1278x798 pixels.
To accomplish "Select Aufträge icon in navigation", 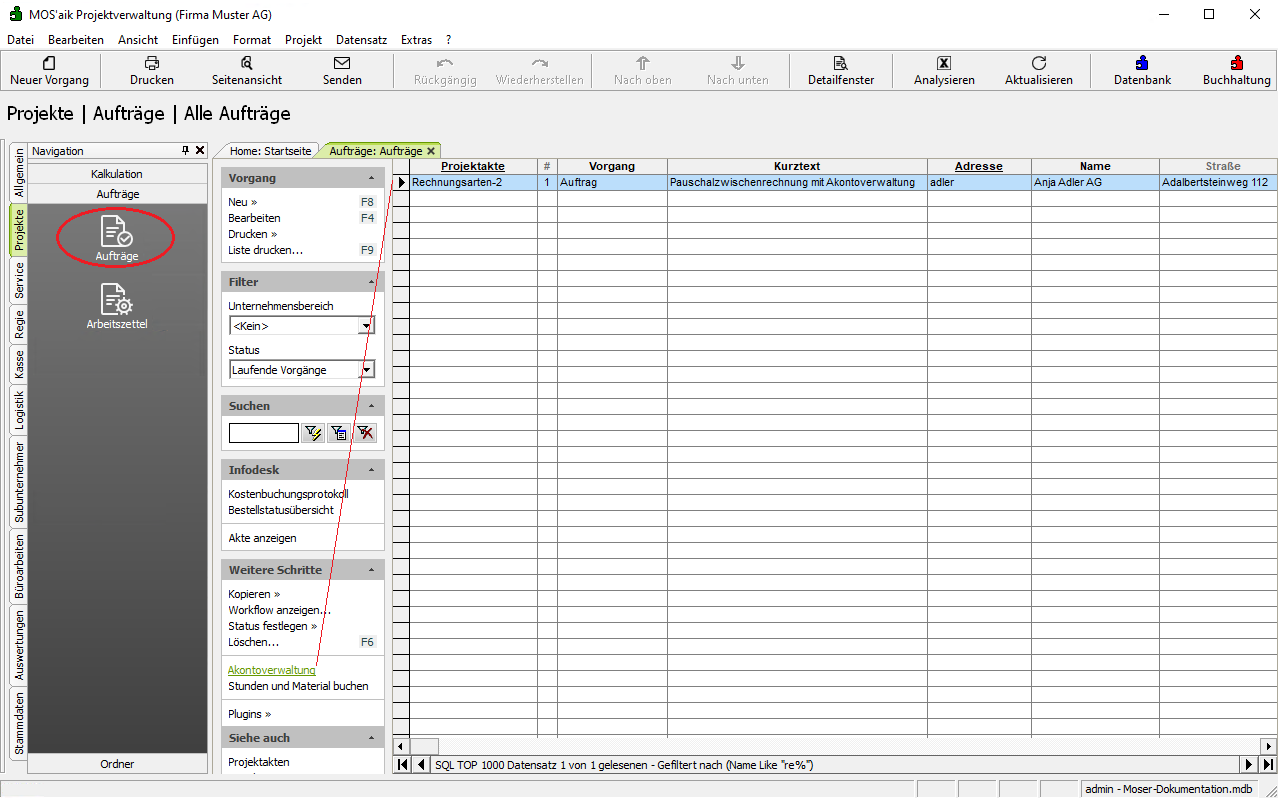I will (x=117, y=238).
